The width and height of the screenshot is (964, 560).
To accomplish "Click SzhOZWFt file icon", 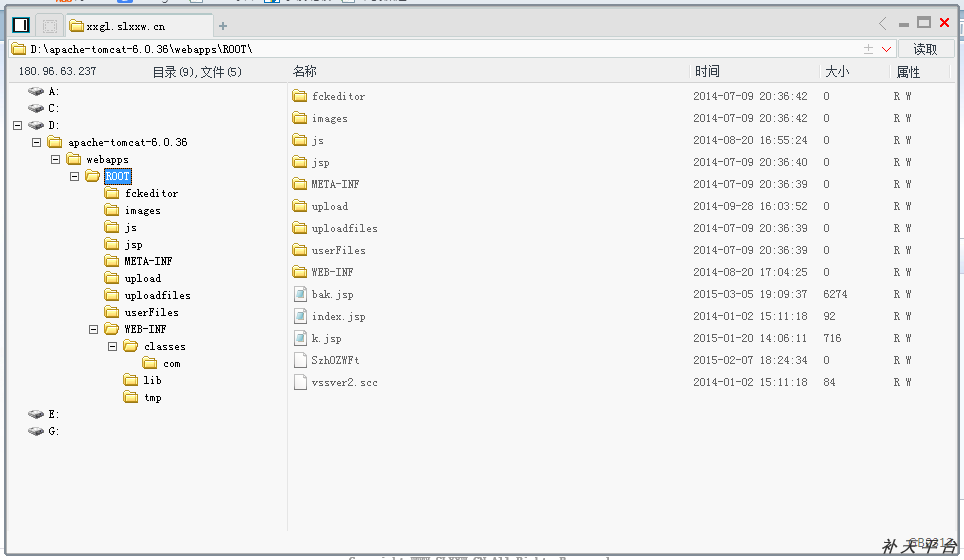I will click(300, 360).
